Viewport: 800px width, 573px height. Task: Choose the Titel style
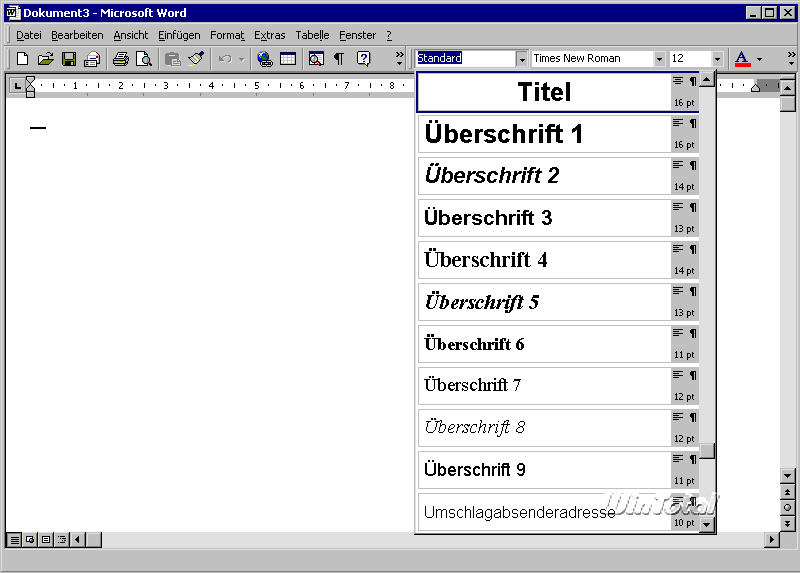click(558, 92)
